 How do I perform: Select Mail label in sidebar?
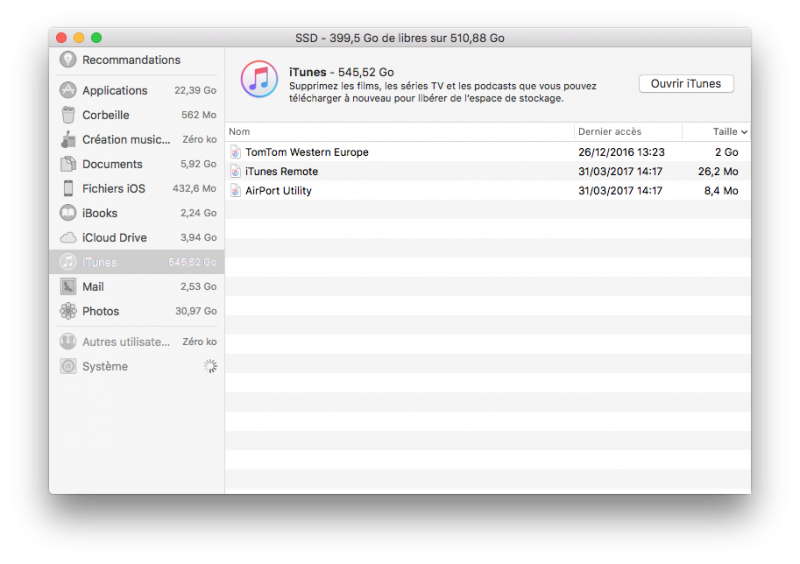coord(93,286)
